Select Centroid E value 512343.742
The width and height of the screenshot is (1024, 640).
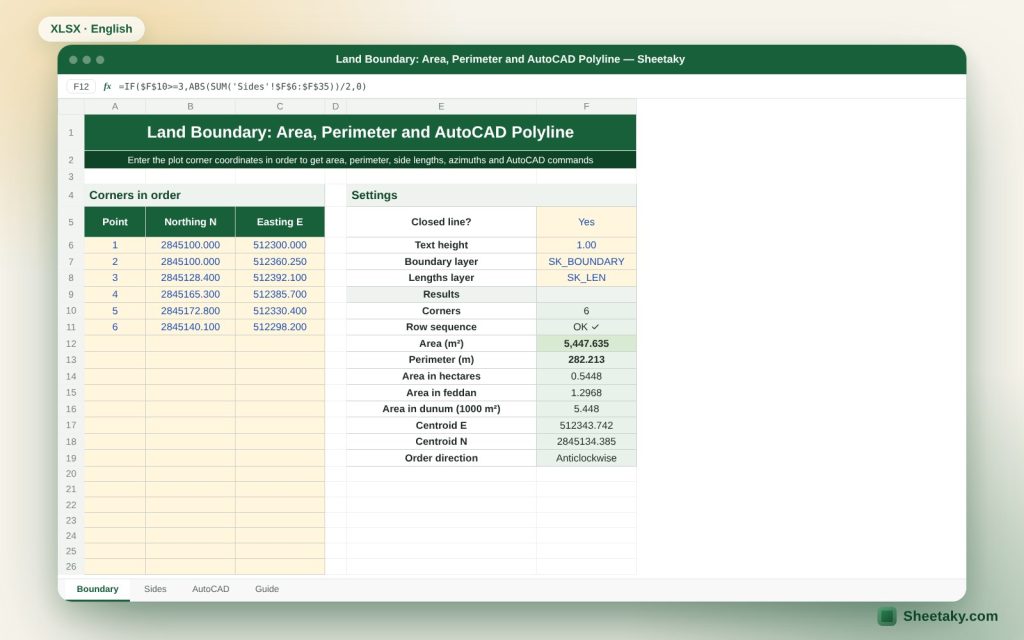[586, 425]
